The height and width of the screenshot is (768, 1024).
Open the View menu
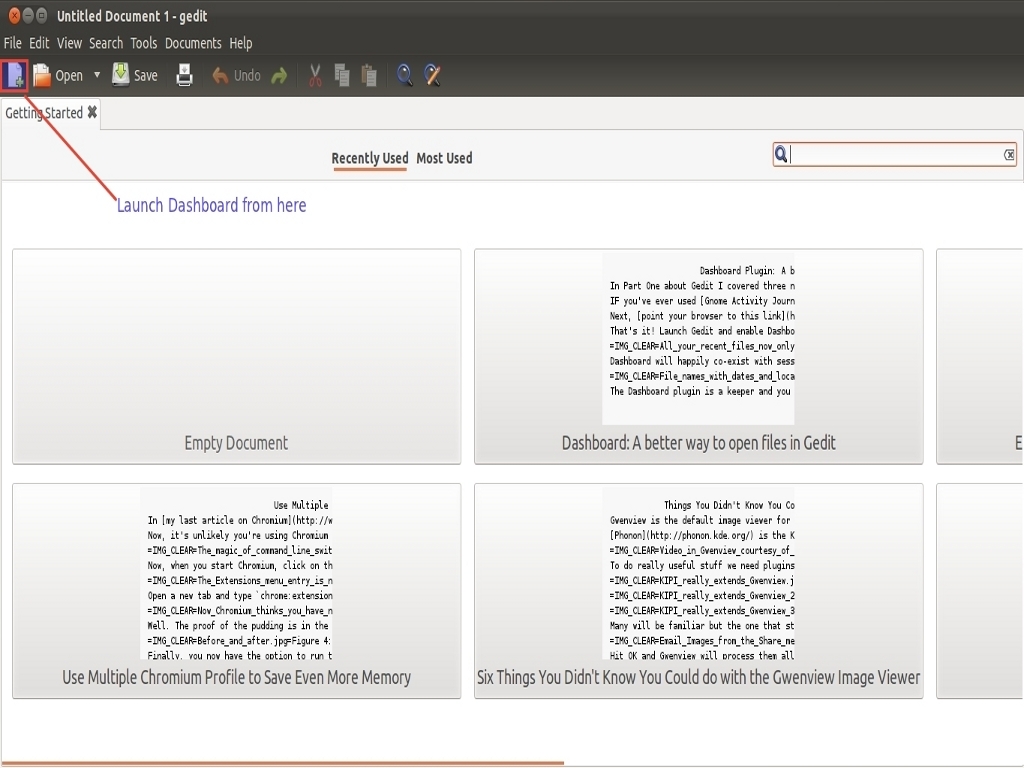(69, 43)
